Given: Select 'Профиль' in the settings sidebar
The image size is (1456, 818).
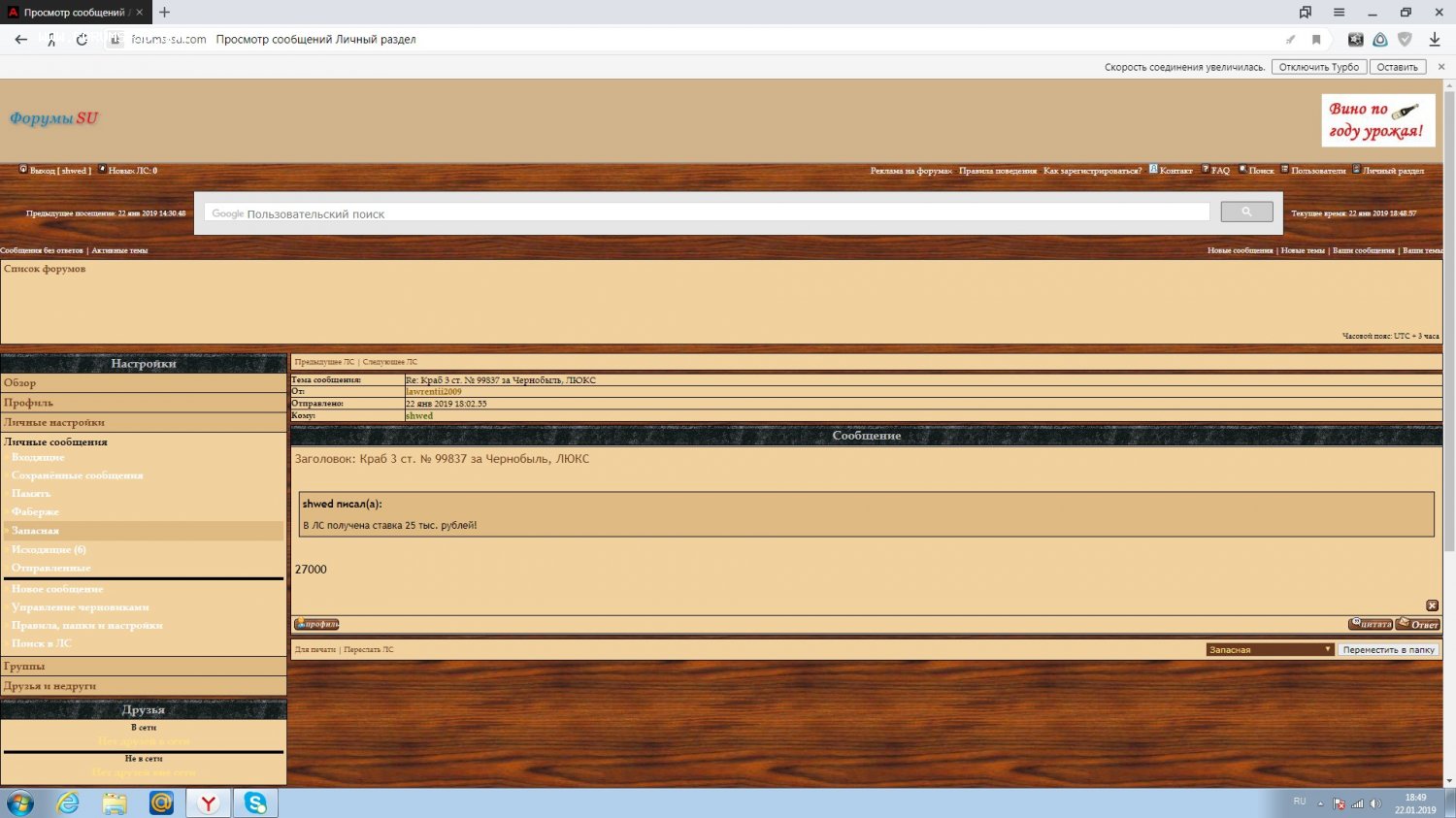Looking at the screenshot, I should (28, 403).
